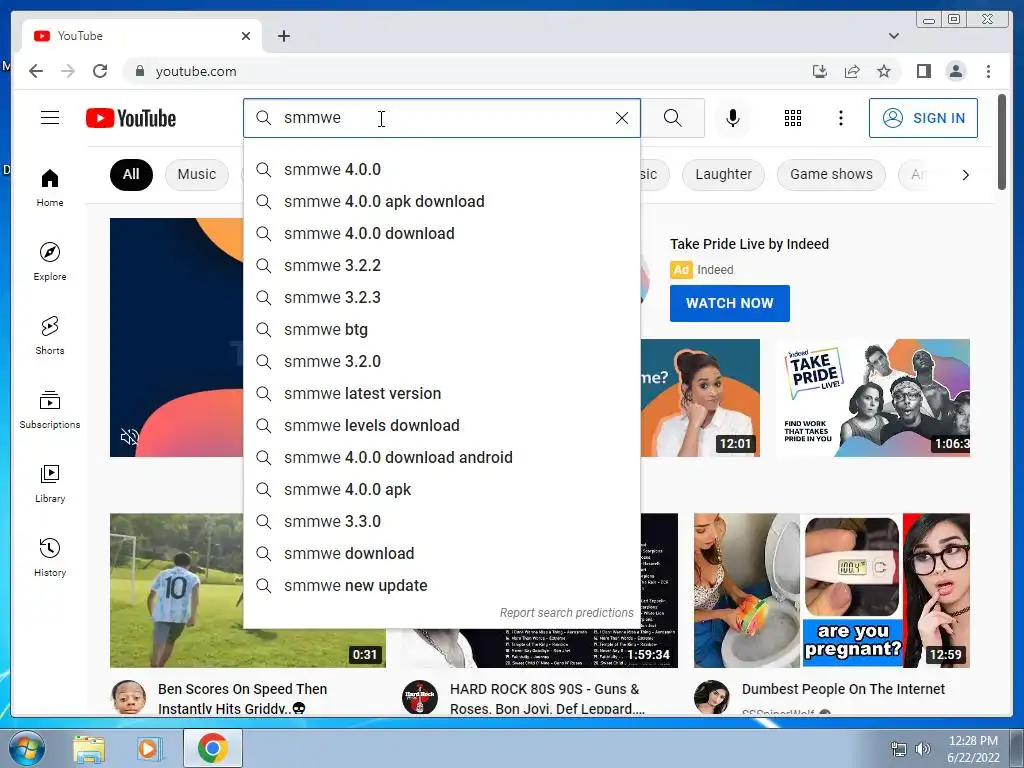Pick suggestion "smmwe levels download"
The image size is (1024, 768).
[441, 425]
